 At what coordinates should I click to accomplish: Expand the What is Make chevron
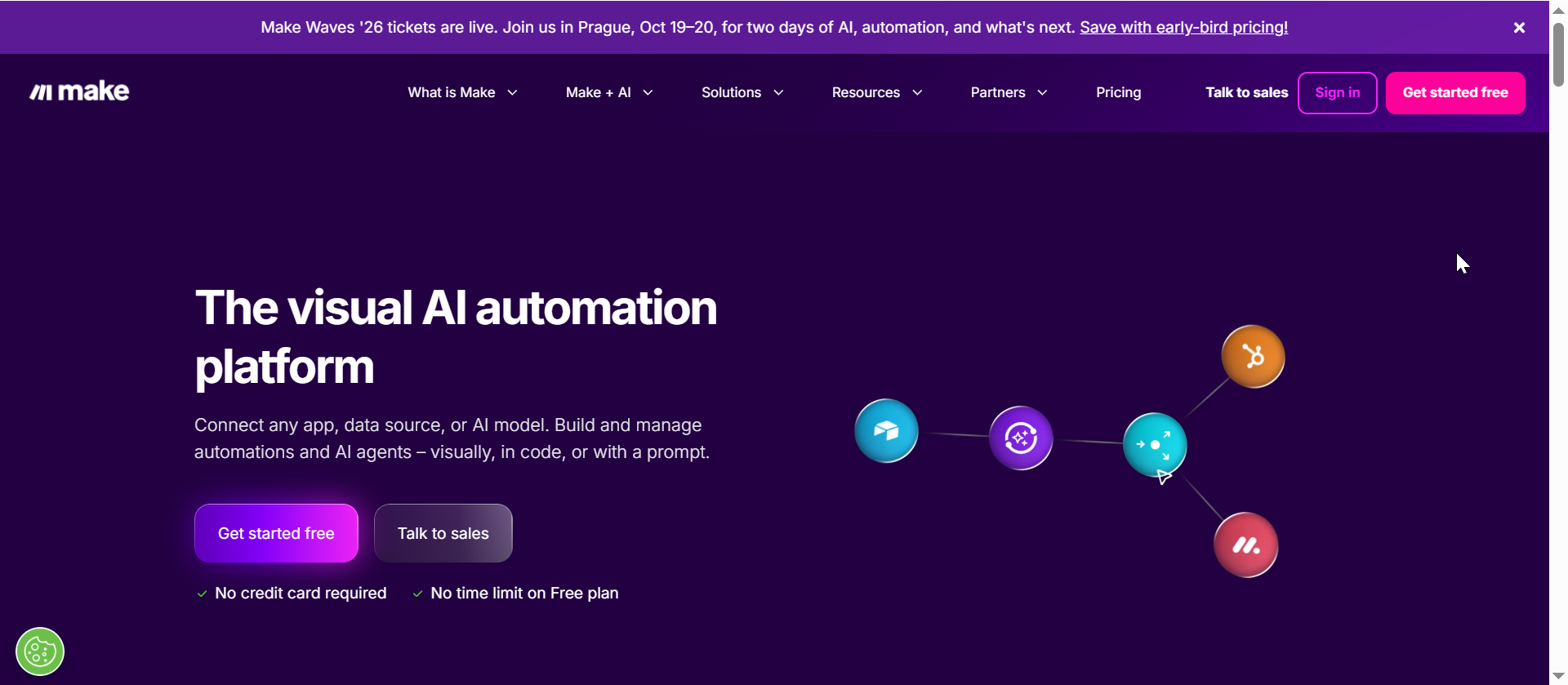512,93
